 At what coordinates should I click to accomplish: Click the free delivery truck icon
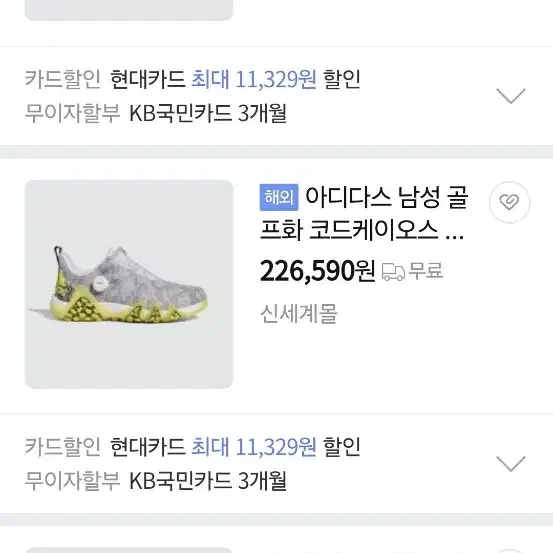click(393, 272)
